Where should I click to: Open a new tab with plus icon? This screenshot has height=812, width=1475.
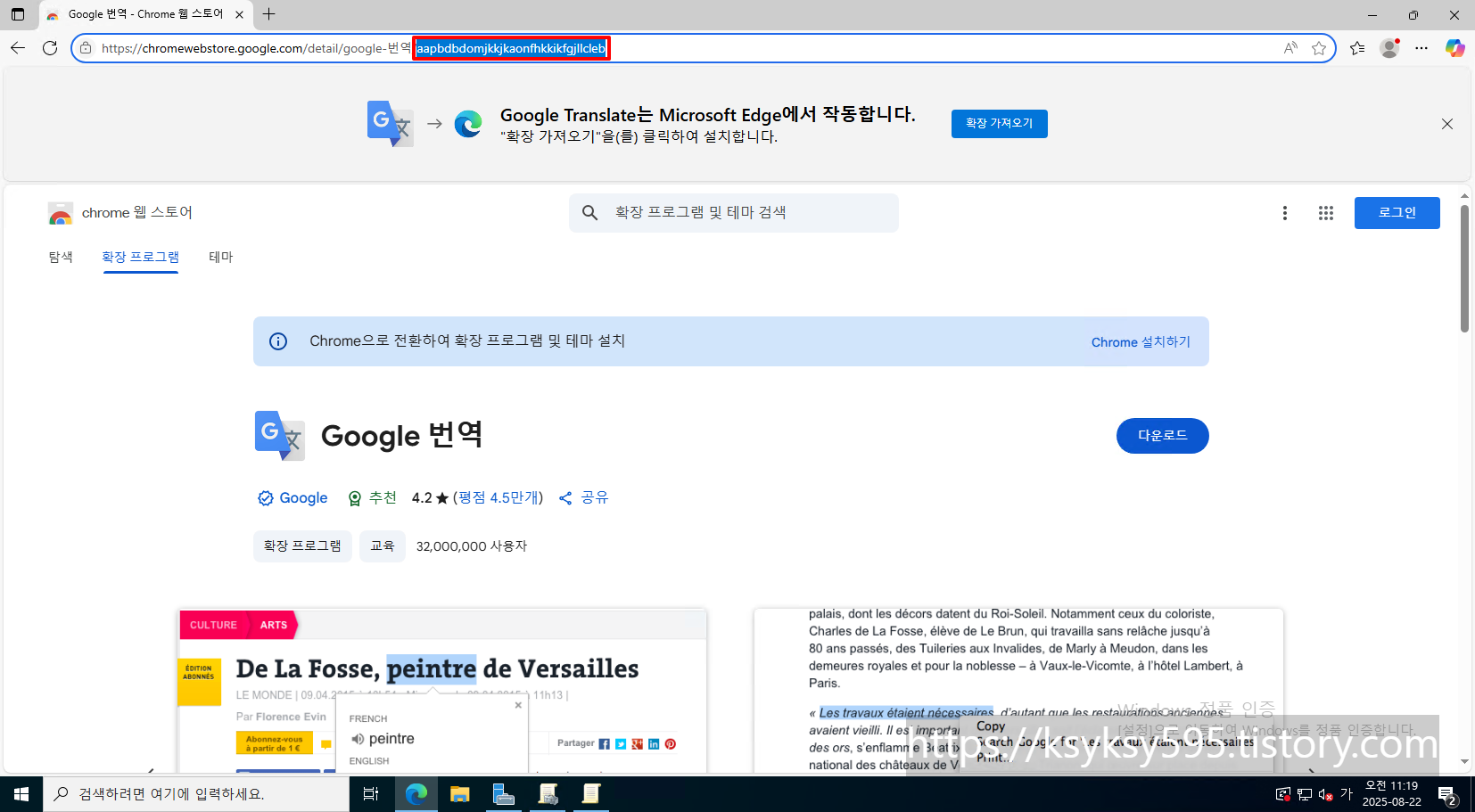(x=268, y=14)
